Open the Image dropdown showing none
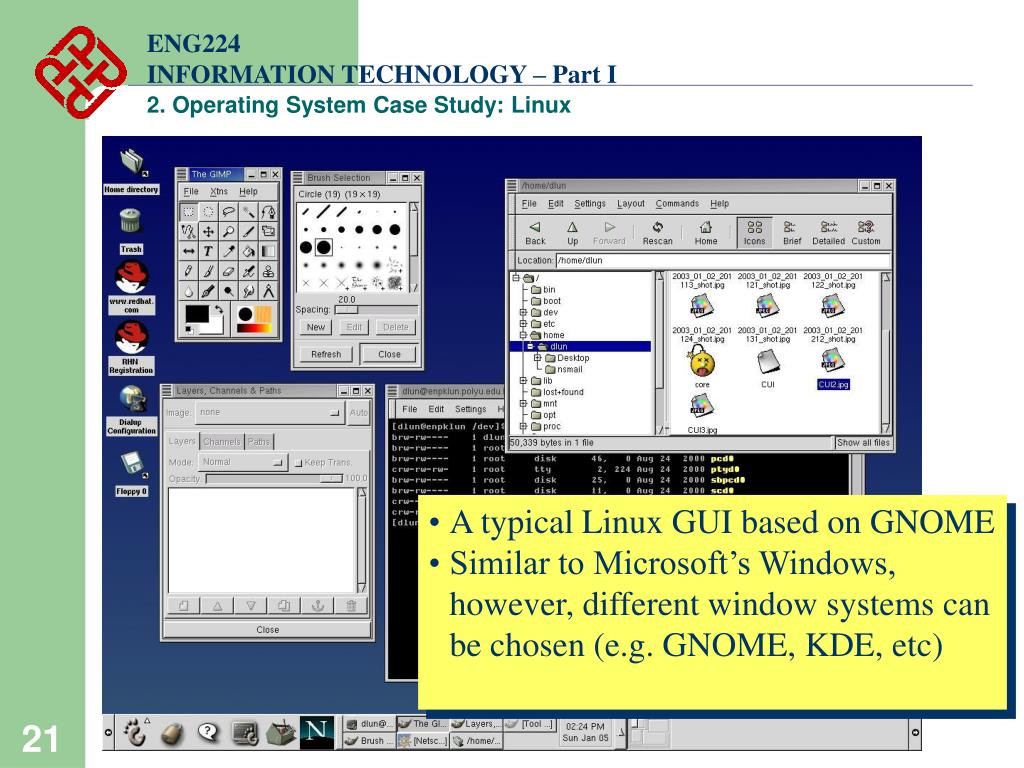The width and height of the screenshot is (1024, 768). 270,413
